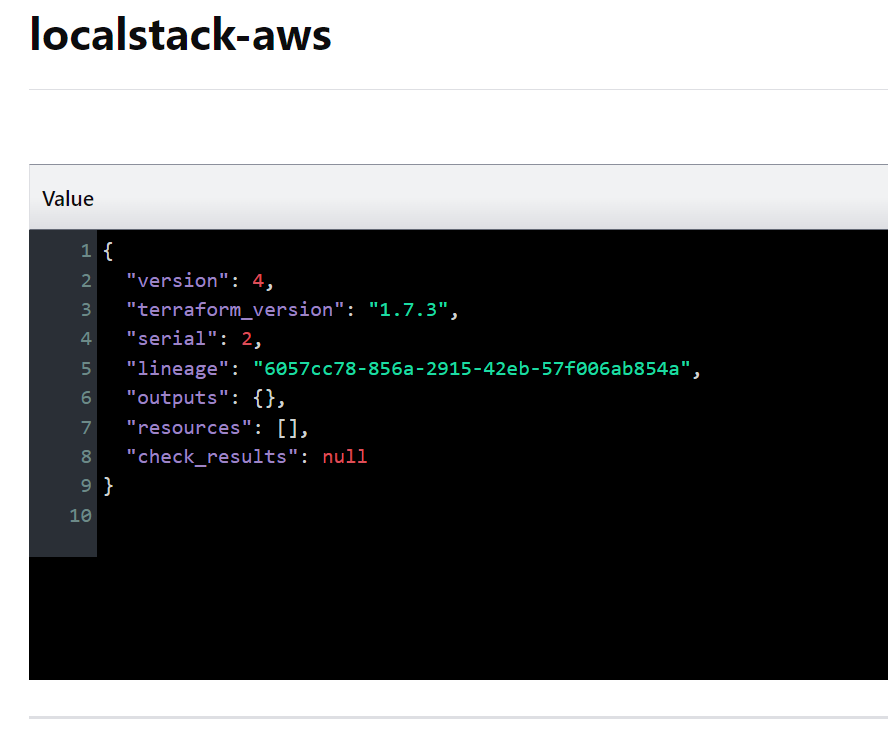This screenshot has width=888, height=731.
Task: Click the opening brace on line 1
Action: 108,251
